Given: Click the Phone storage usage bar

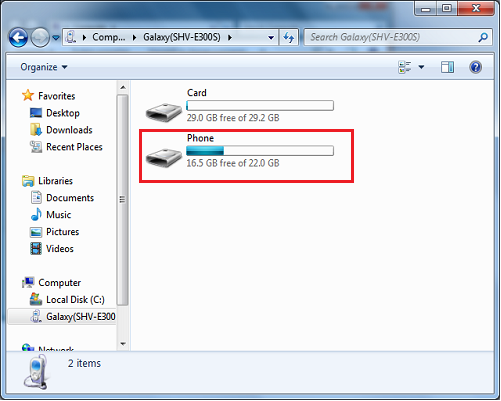Looking at the screenshot, I should point(260,151).
